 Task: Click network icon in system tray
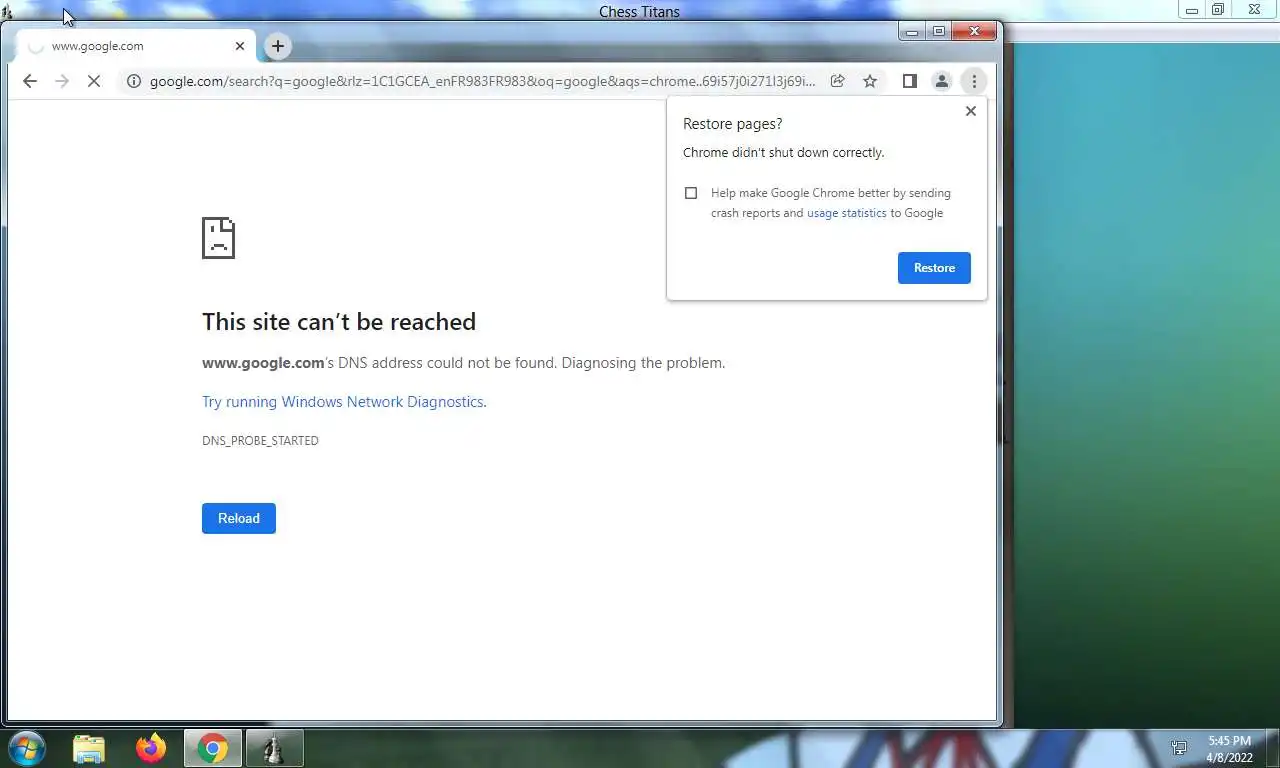point(1179,748)
